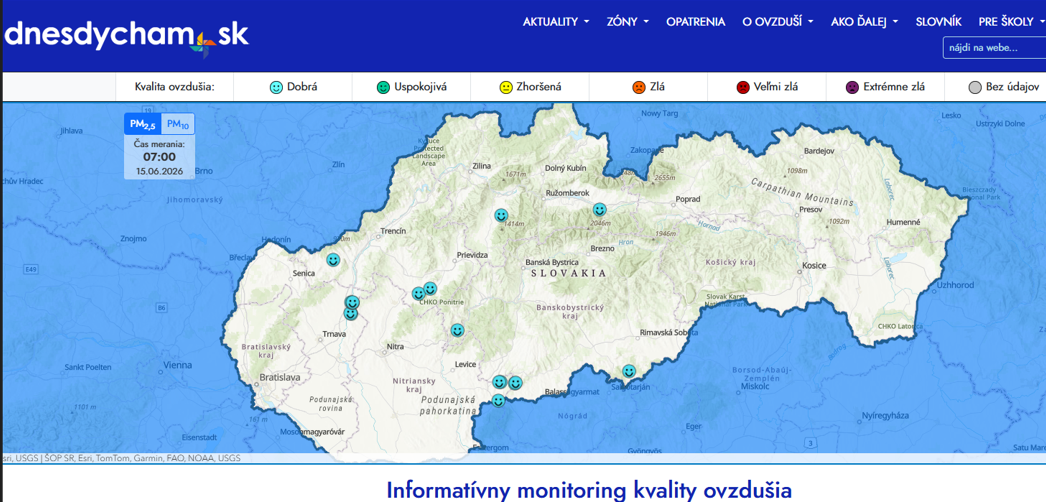This screenshot has width=1046, height=502.
Task: Click the 07:00 measurement time
Action: tap(159, 157)
